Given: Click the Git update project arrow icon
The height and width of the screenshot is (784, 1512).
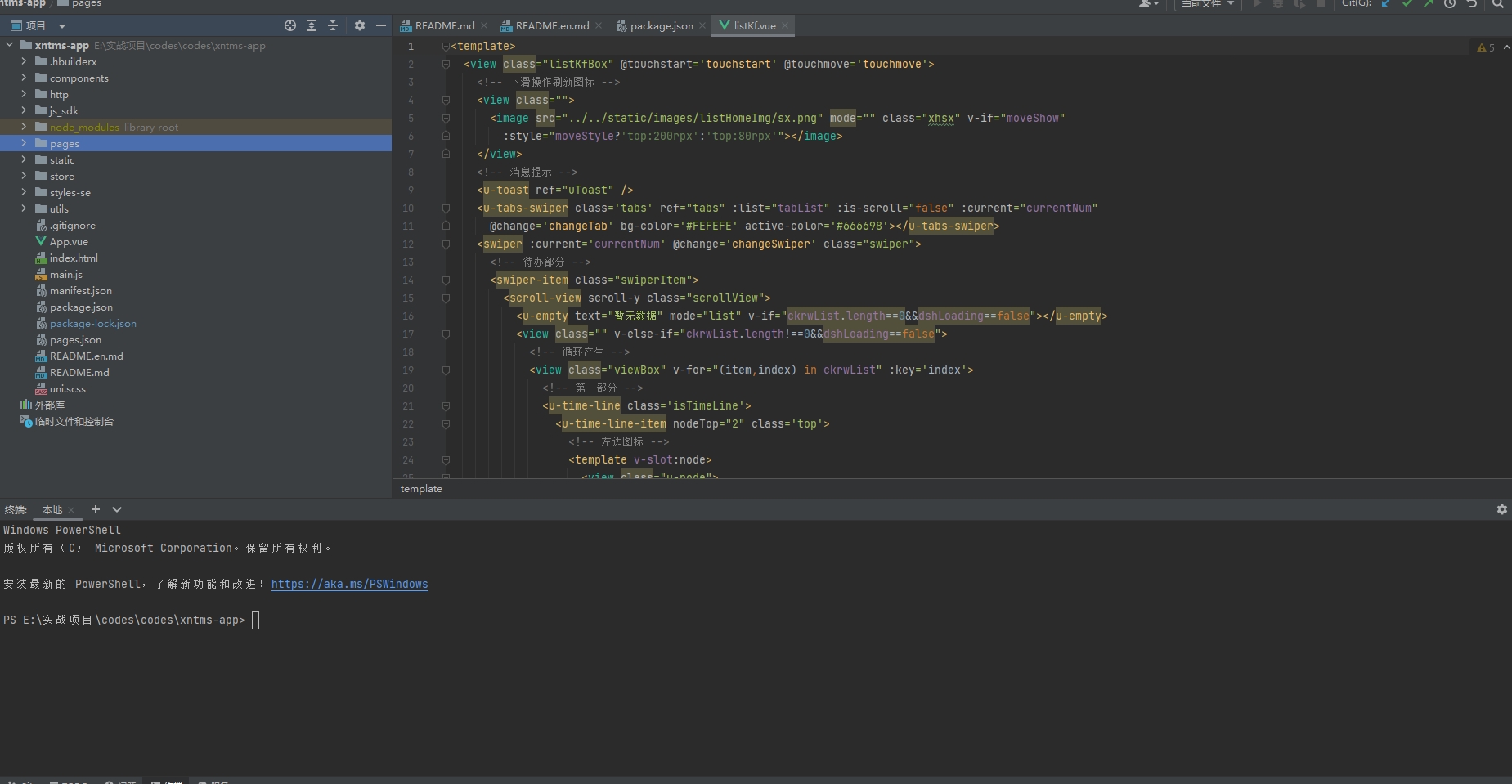Looking at the screenshot, I should pyautogui.click(x=1386, y=3).
